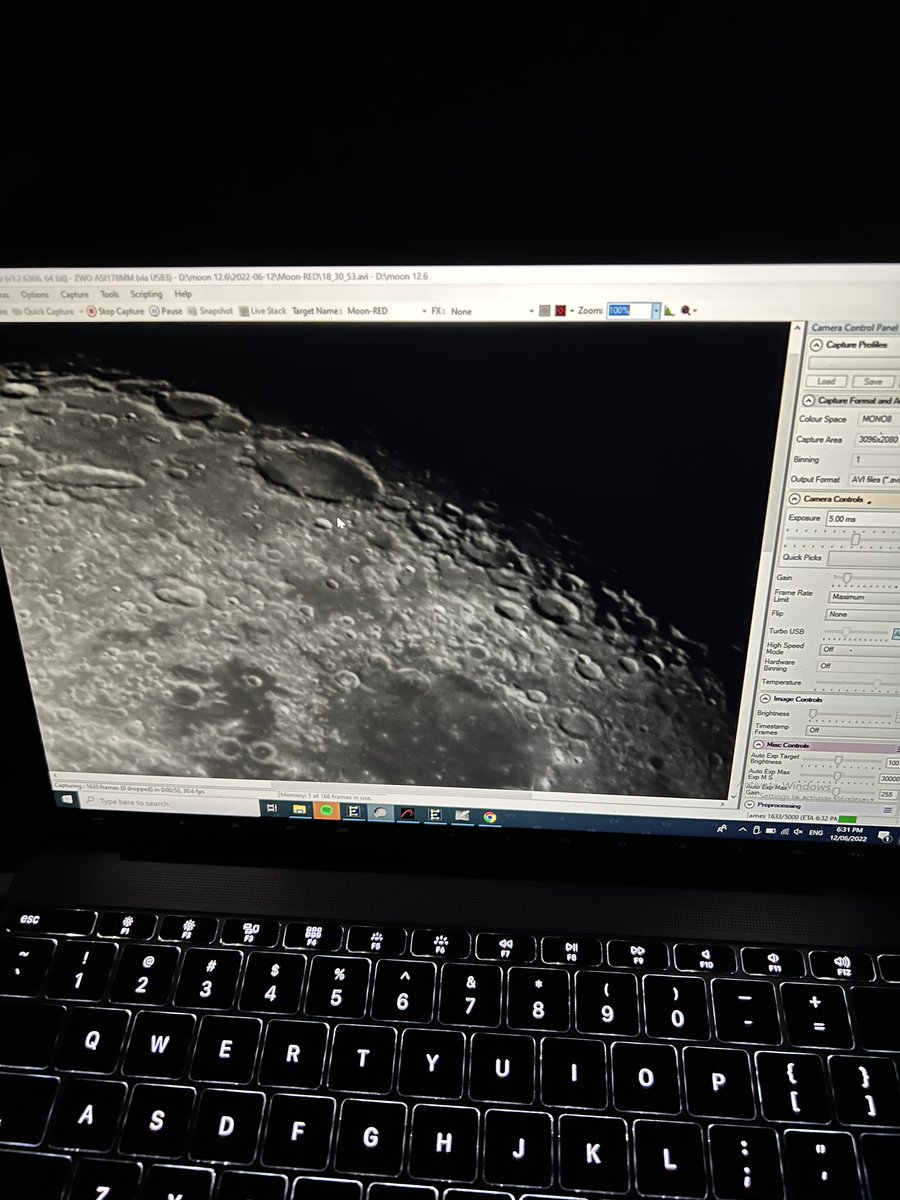The width and height of the screenshot is (900, 1200).
Task: Open the Binning dropdown
Action: [876, 459]
